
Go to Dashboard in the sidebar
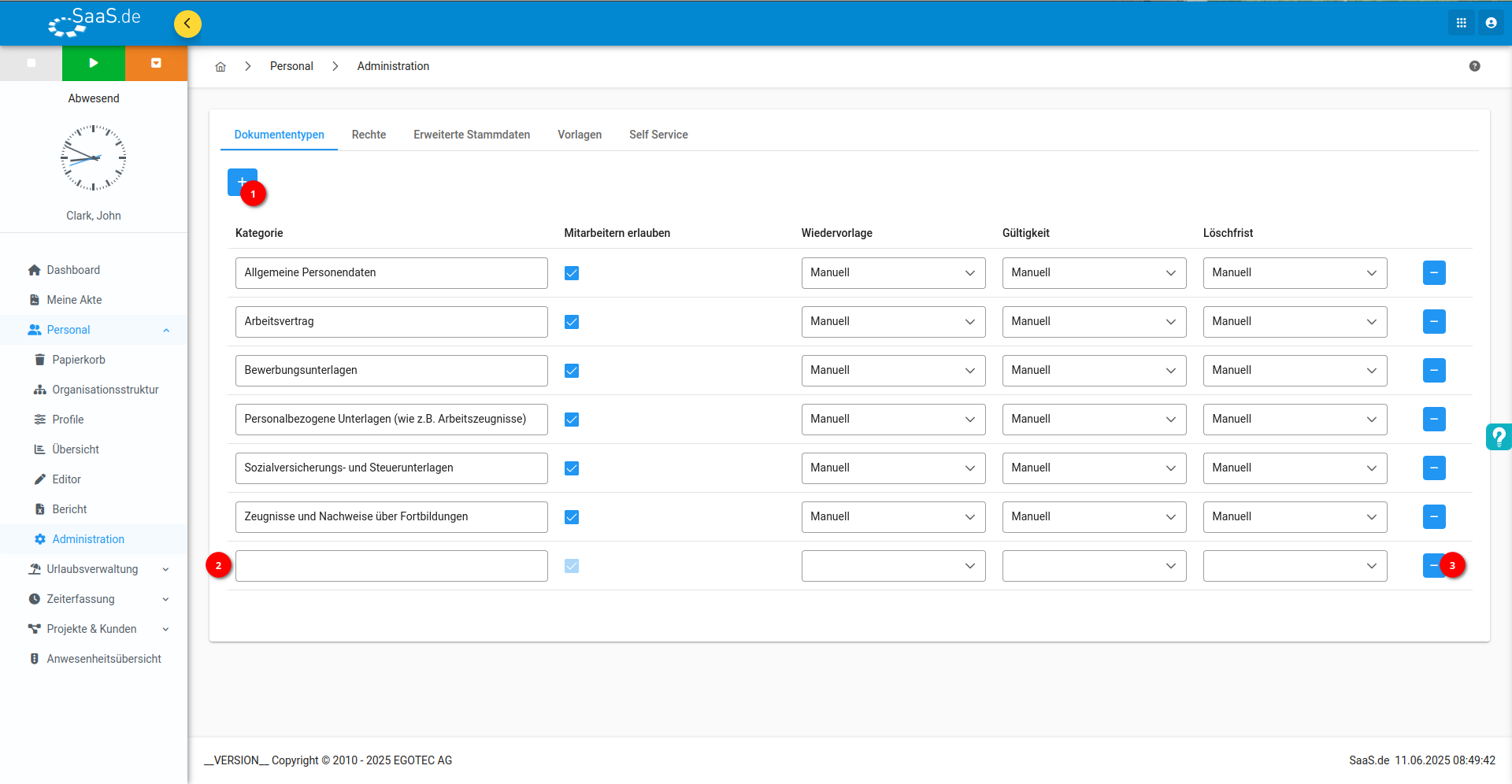point(73,270)
